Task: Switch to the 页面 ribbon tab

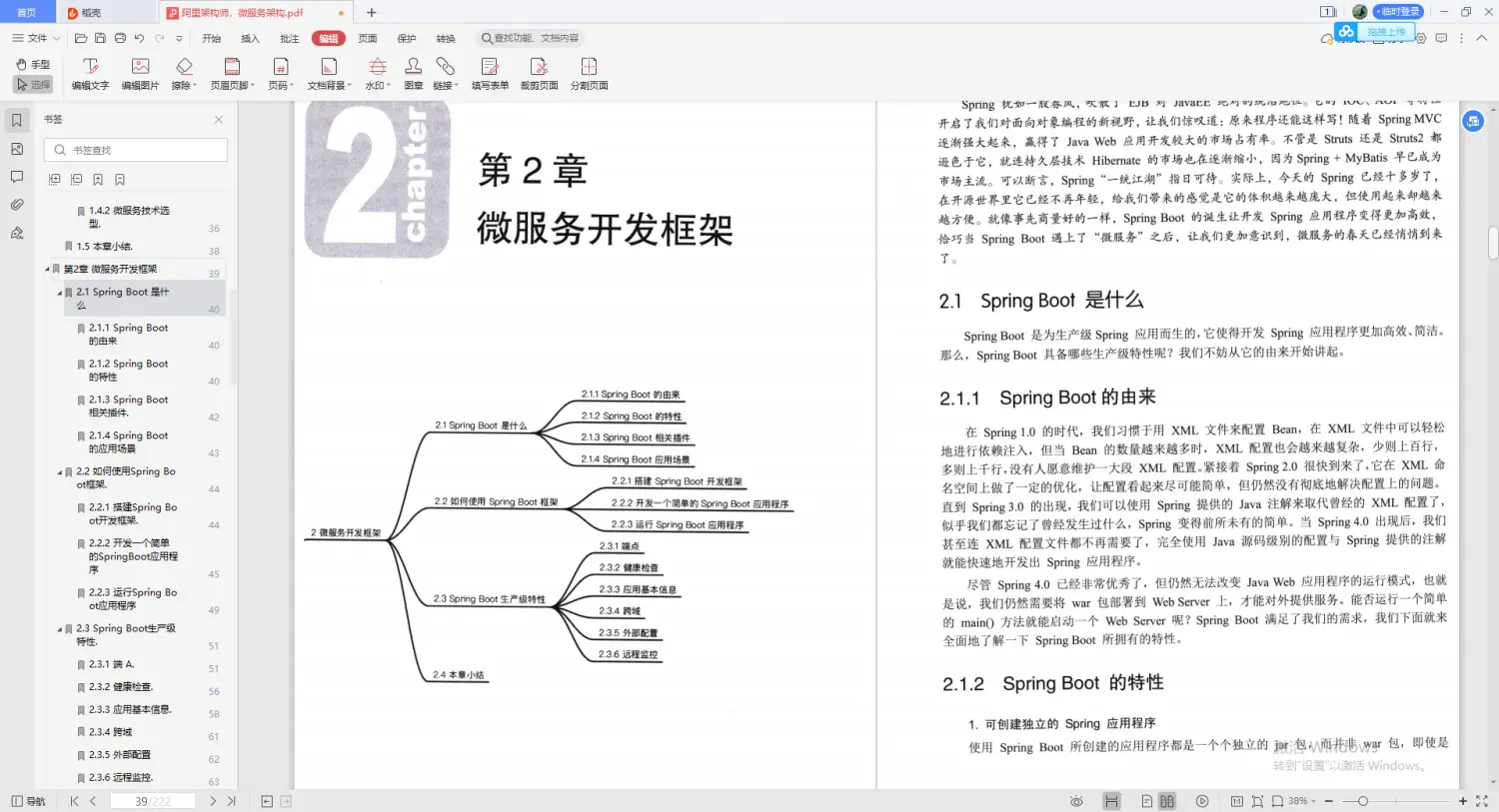Action: pyautogui.click(x=368, y=39)
